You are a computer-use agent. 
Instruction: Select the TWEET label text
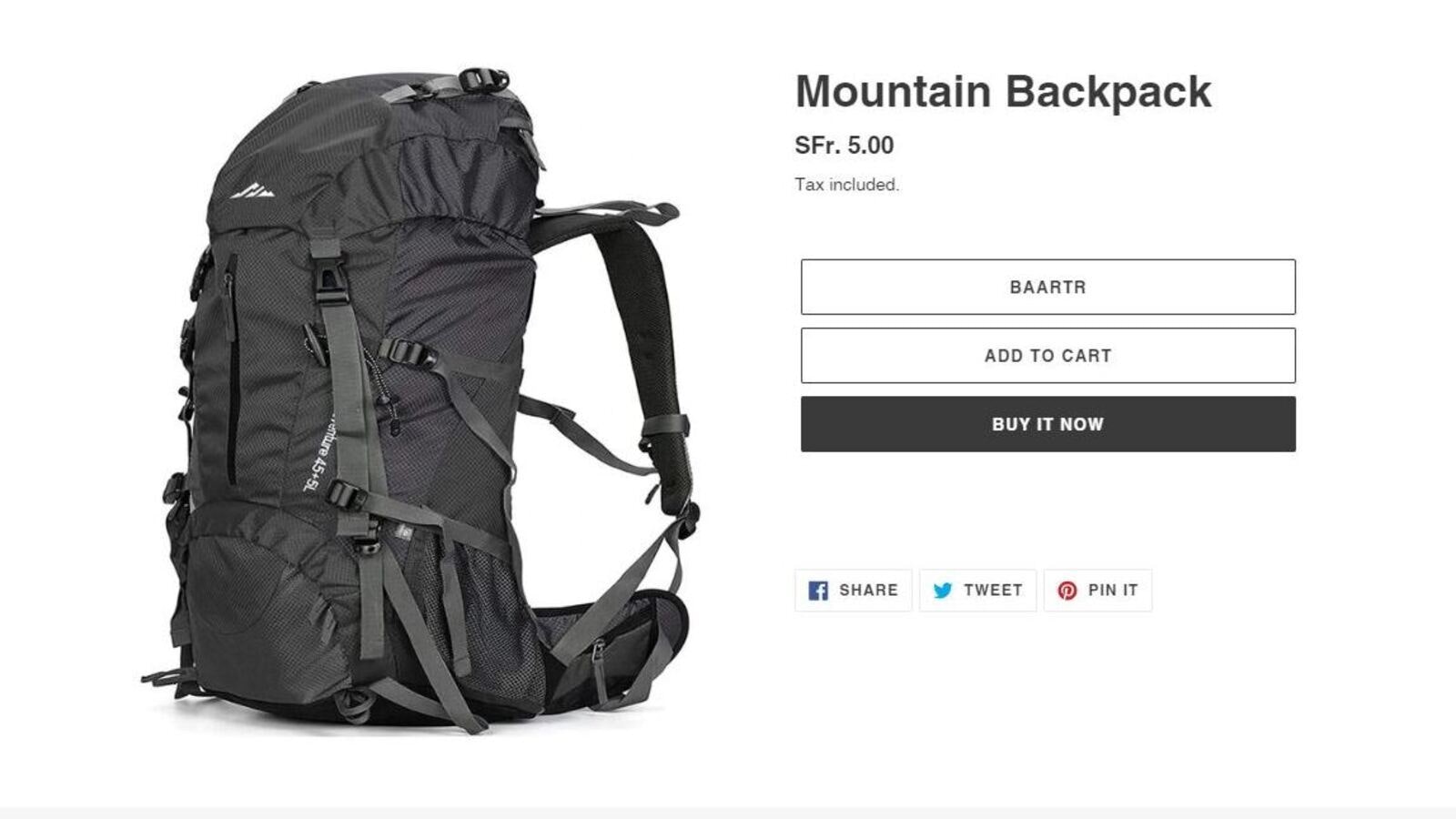point(993,591)
